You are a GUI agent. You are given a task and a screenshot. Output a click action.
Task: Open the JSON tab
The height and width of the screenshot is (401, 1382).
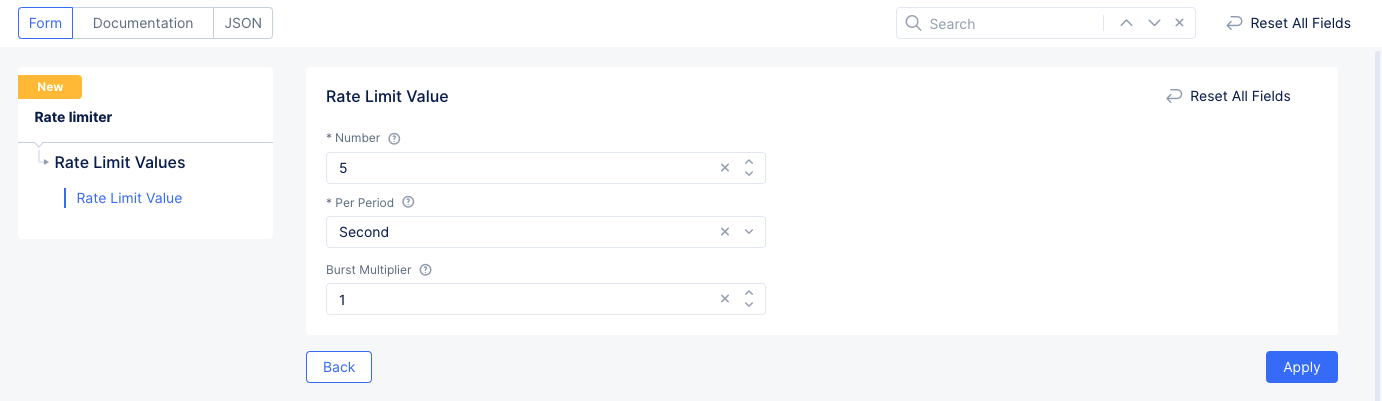pos(243,23)
